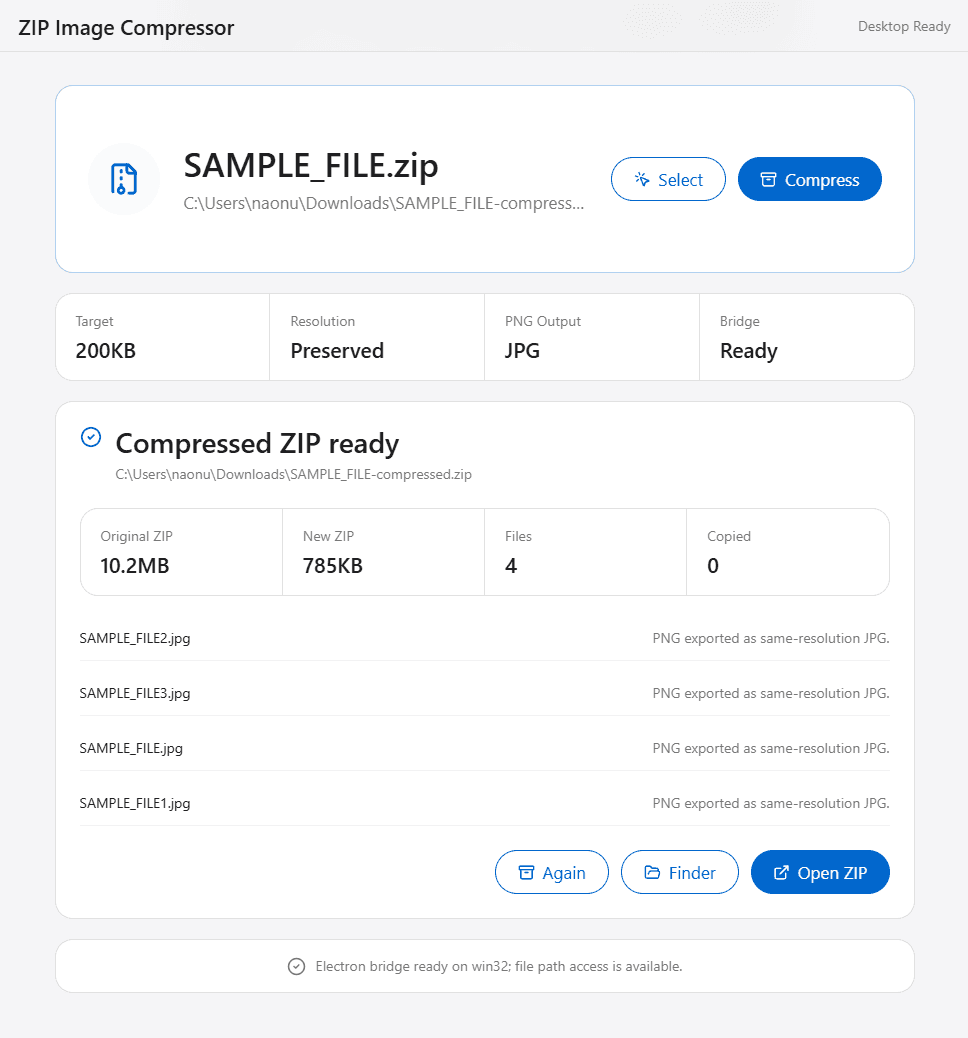Click the PNG Output label
The height and width of the screenshot is (1038, 968).
pyautogui.click(x=543, y=321)
